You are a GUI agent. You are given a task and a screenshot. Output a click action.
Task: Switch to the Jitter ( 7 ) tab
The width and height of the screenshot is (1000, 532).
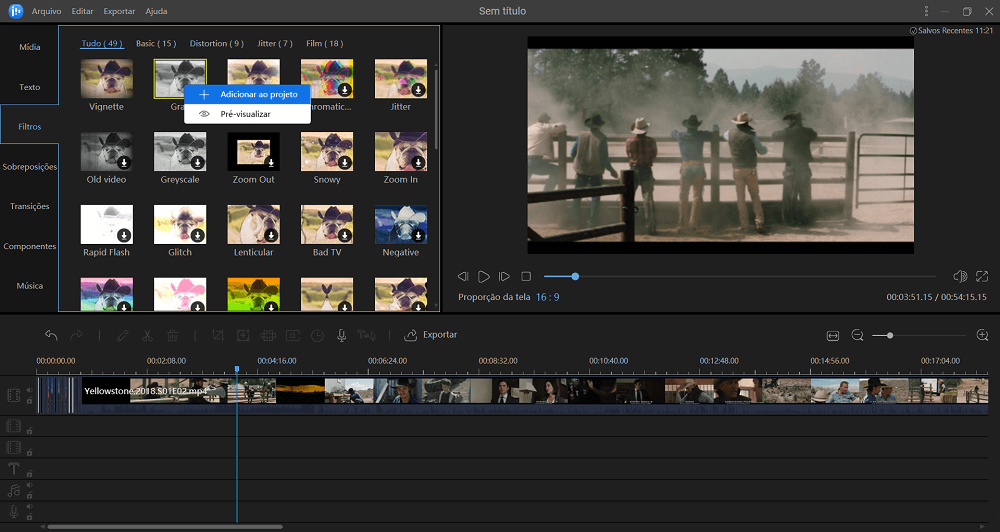tap(275, 43)
